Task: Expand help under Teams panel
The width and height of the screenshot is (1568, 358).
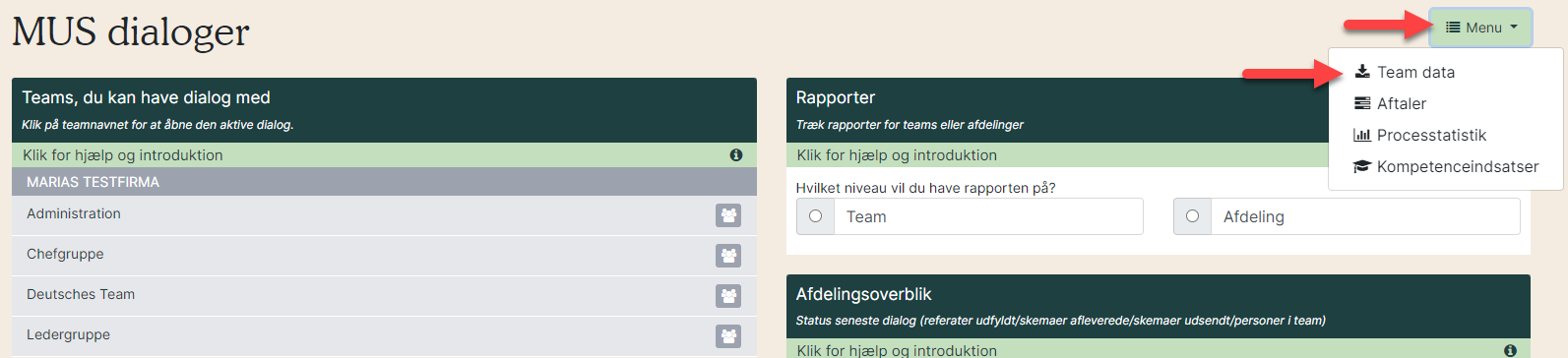Action: (384, 155)
